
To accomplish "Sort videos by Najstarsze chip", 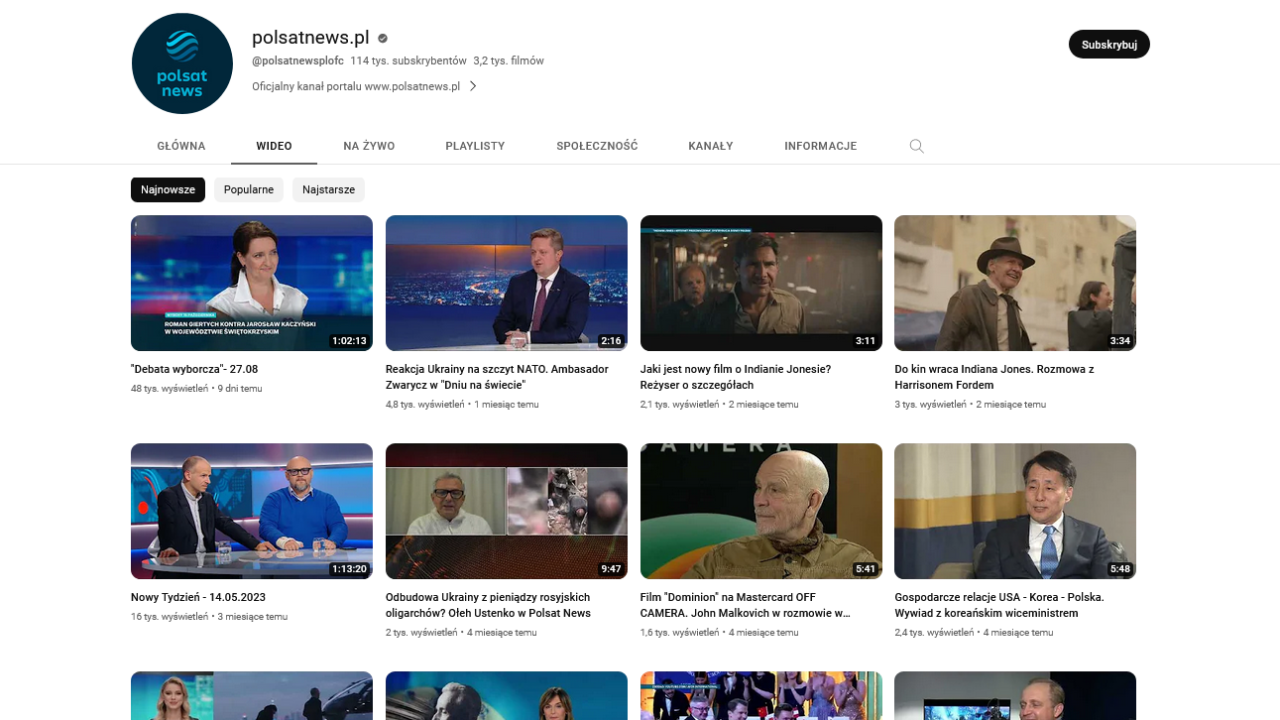I will (x=328, y=190).
